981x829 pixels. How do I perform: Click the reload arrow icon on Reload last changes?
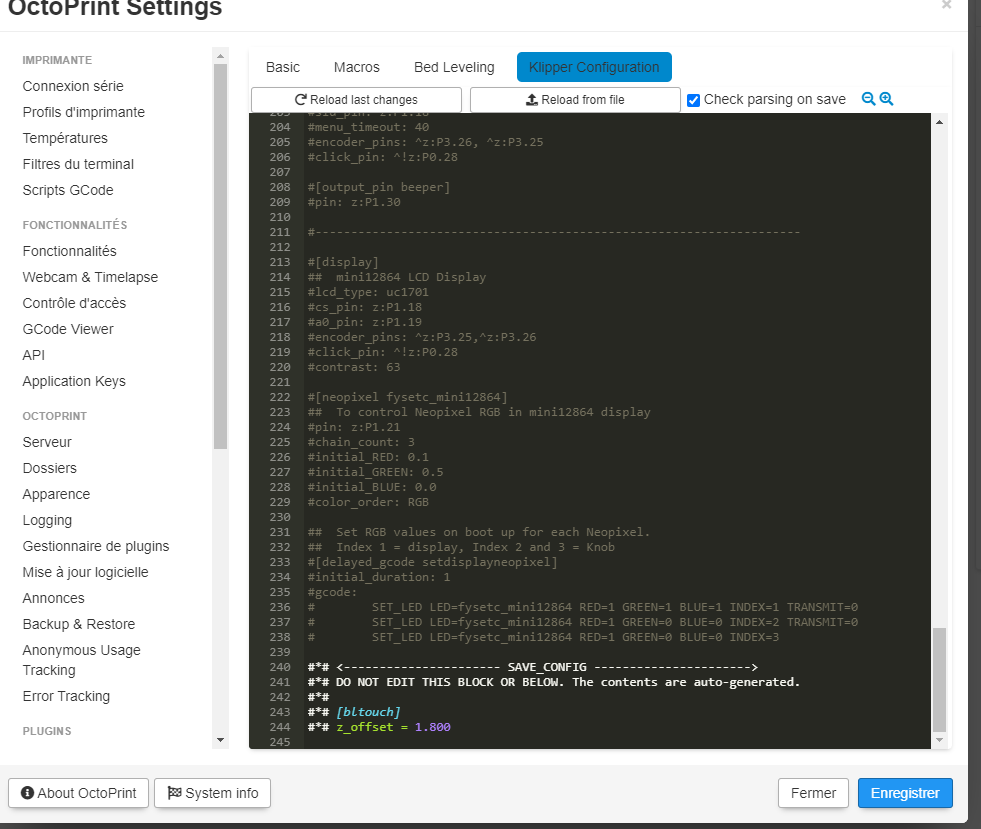click(x=300, y=100)
